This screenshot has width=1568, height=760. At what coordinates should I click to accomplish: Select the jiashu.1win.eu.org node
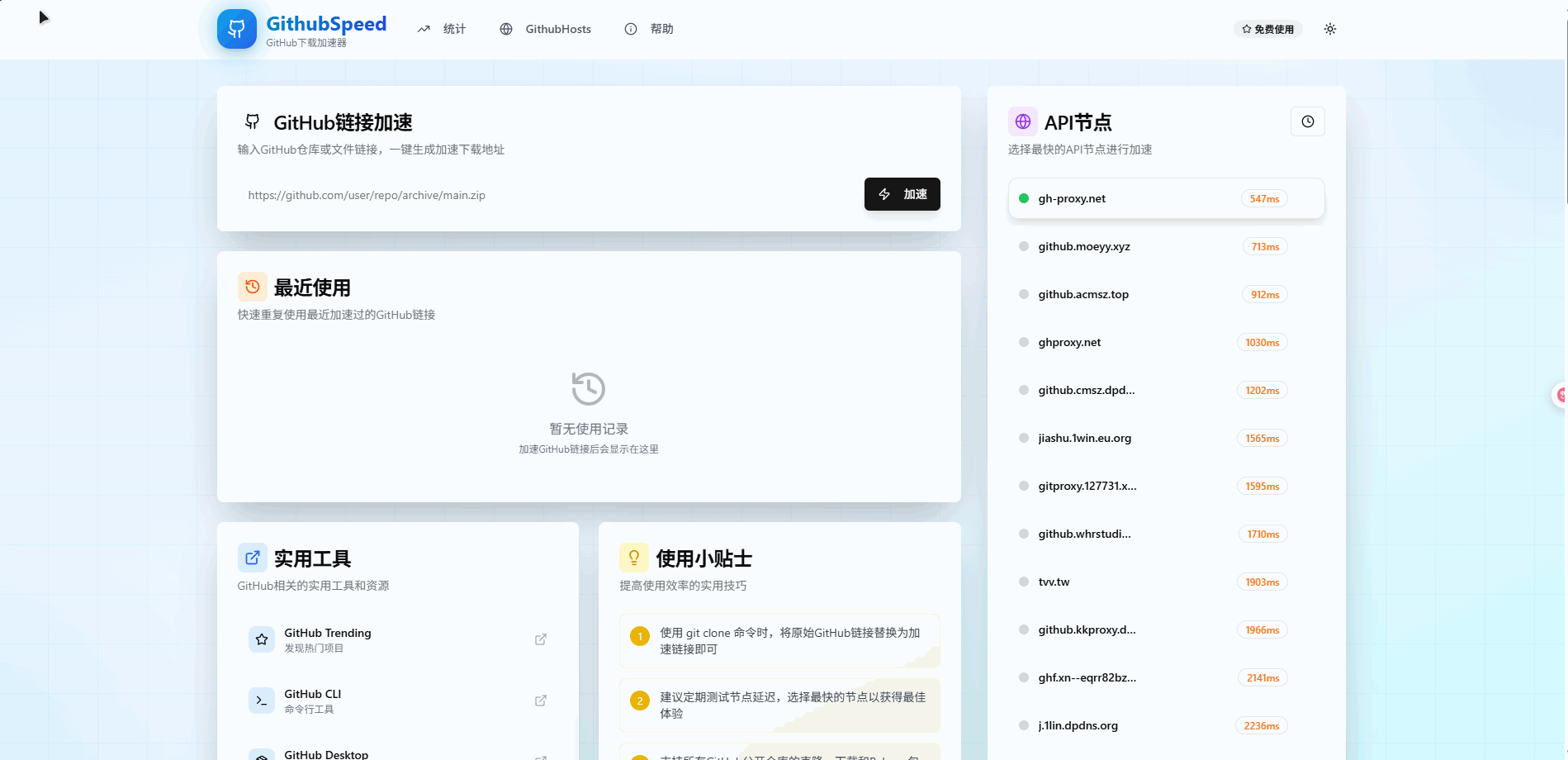point(1166,438)
